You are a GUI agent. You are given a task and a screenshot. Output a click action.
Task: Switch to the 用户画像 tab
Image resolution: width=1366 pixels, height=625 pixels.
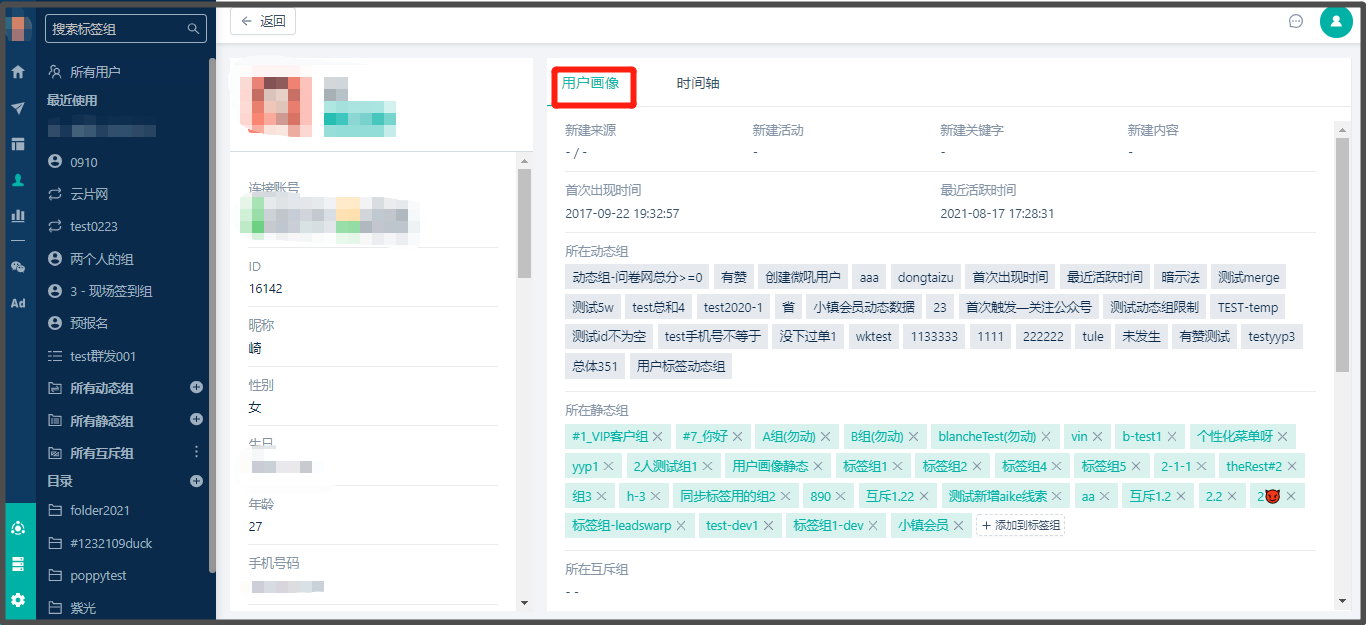[x=590, y=83]
